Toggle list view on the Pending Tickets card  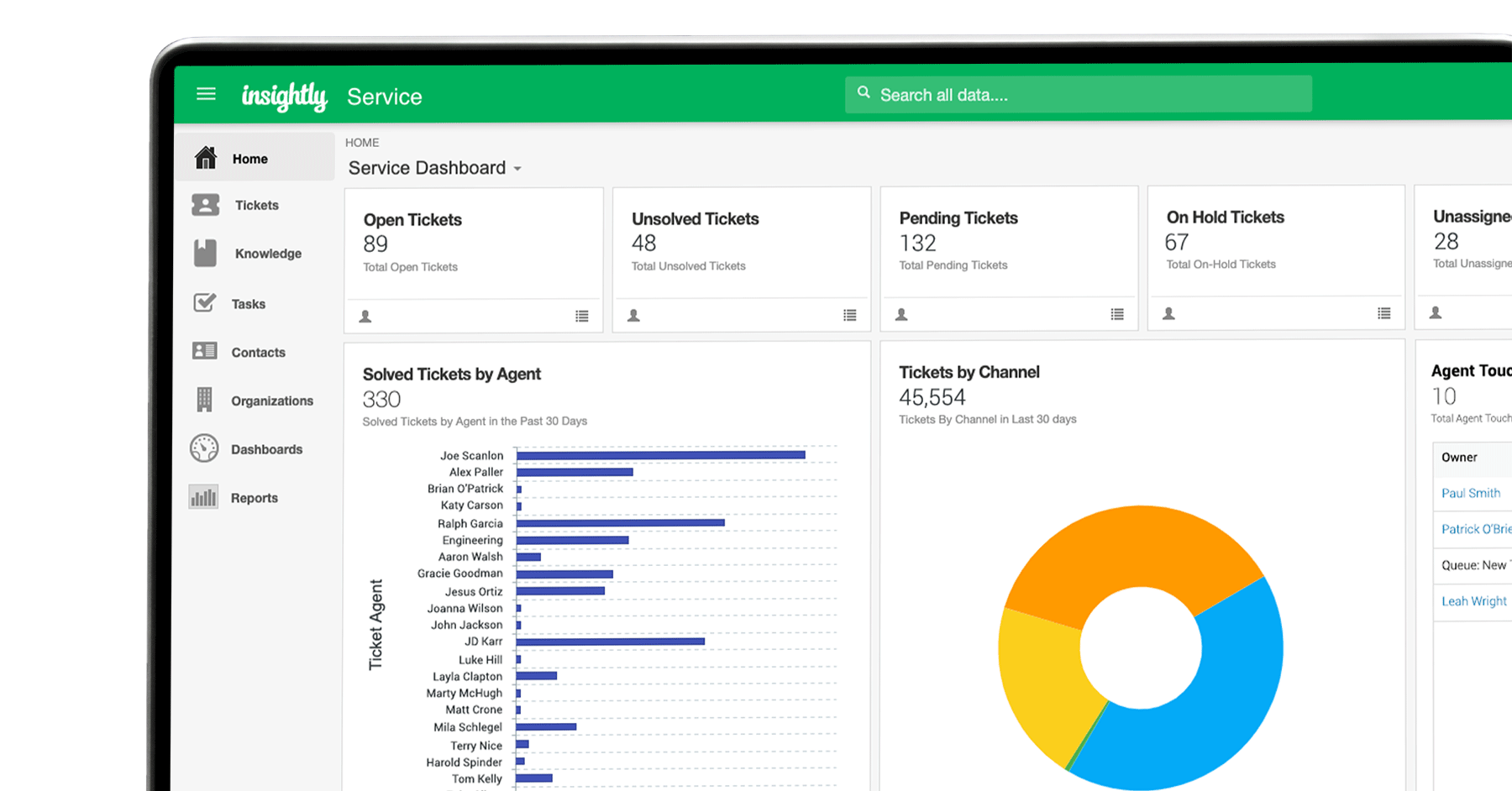click(x=1117, y=314)
